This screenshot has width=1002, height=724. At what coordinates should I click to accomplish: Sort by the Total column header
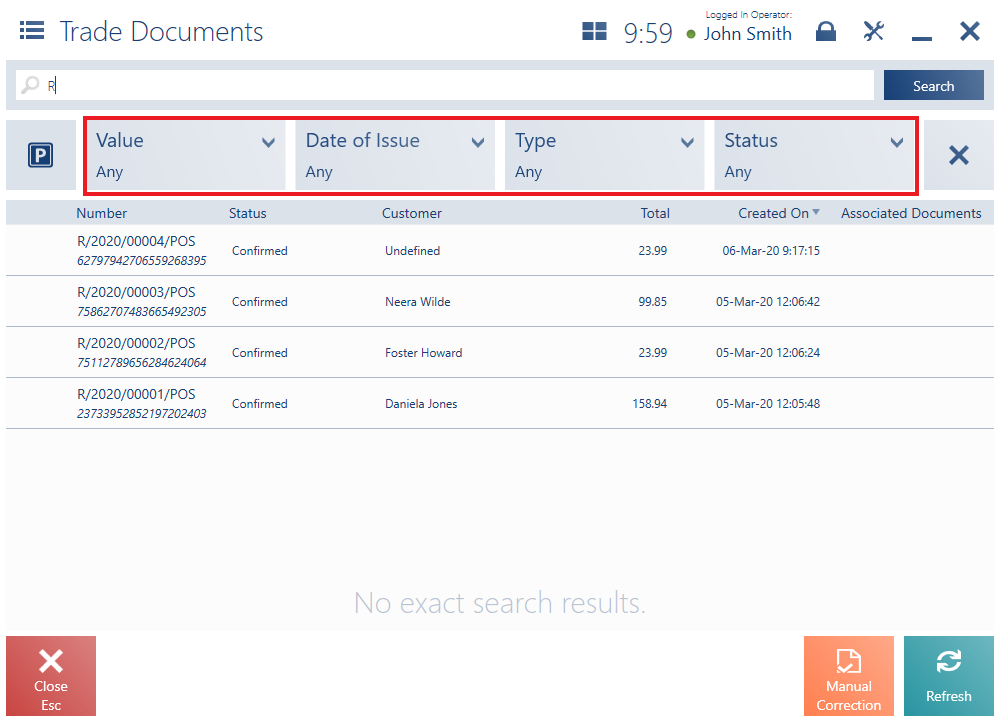pos(655,213)
